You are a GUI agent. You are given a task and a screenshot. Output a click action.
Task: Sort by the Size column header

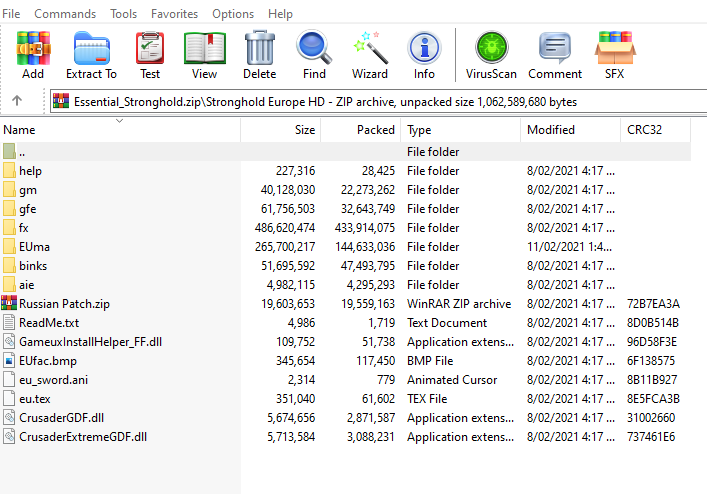280,130
